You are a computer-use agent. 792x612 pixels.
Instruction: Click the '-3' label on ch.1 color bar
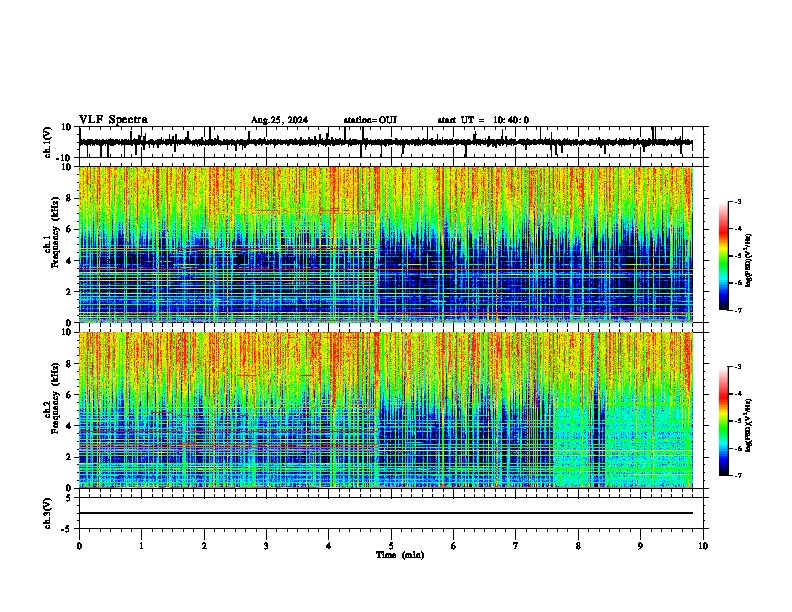coord(737,202)
